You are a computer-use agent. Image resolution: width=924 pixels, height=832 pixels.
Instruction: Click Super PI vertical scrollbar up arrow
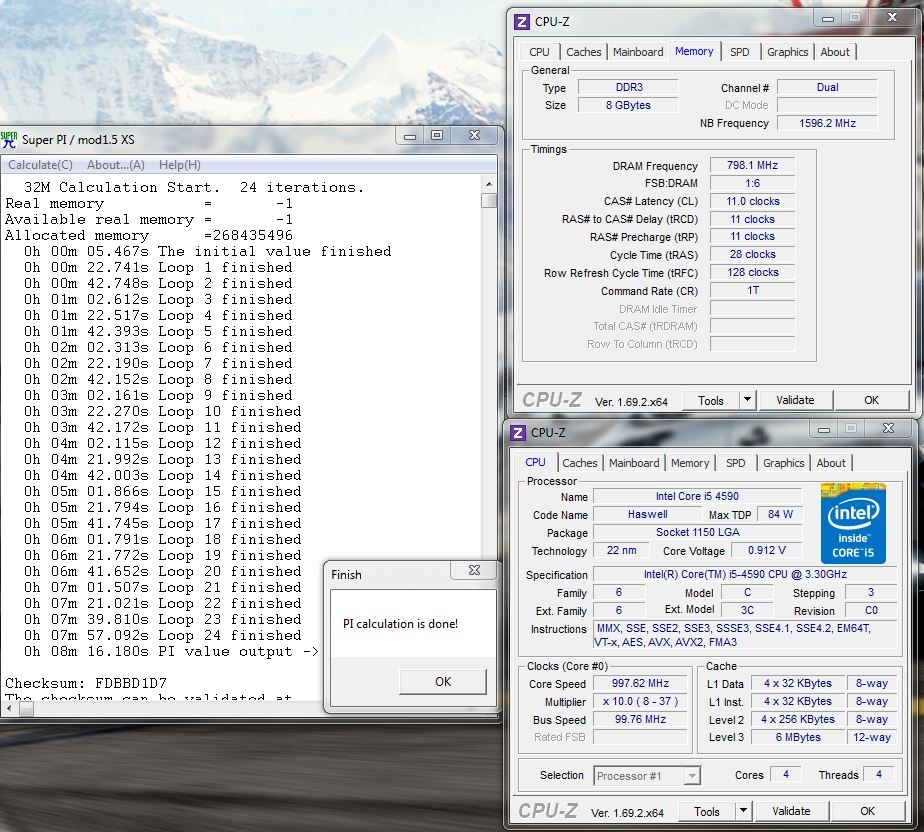tap(489, 184)
